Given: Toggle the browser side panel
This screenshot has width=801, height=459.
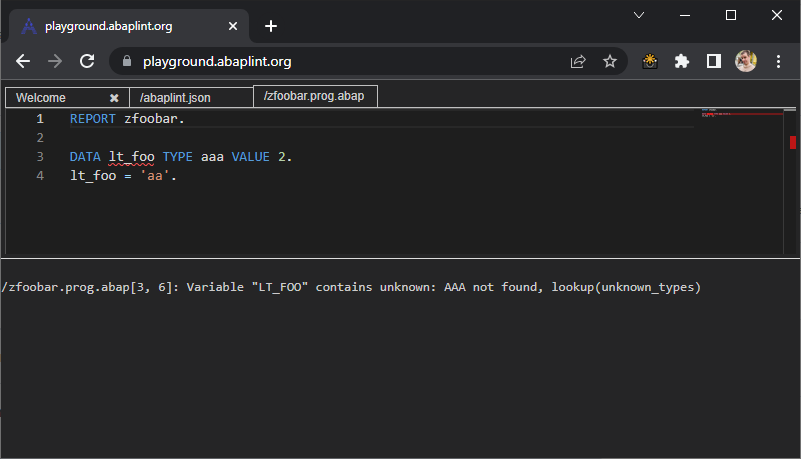Looking at the screenshot, I should click(x=714, y=61).
